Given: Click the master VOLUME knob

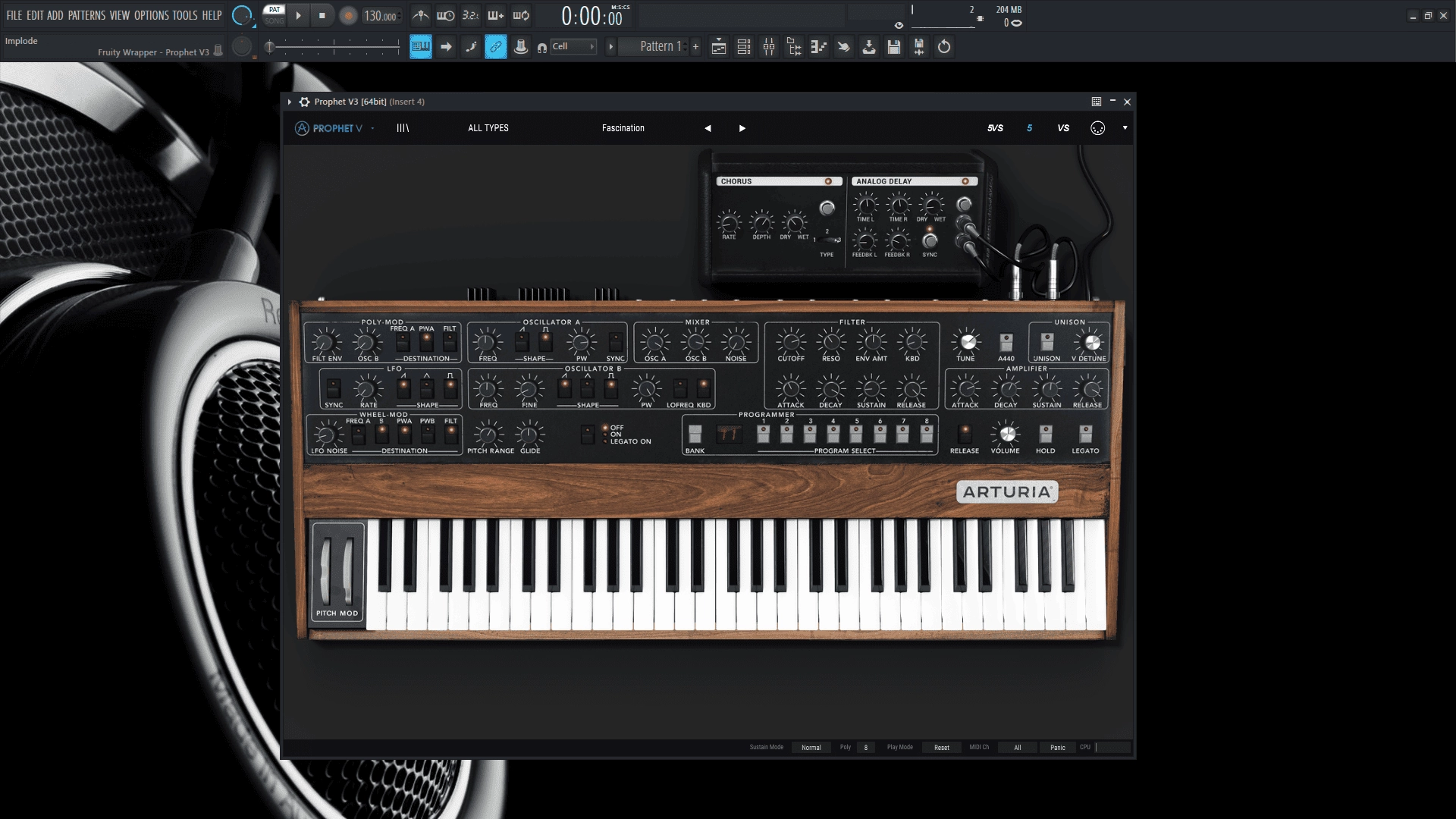Looking at the screenshot, I should coord(1006,434).
